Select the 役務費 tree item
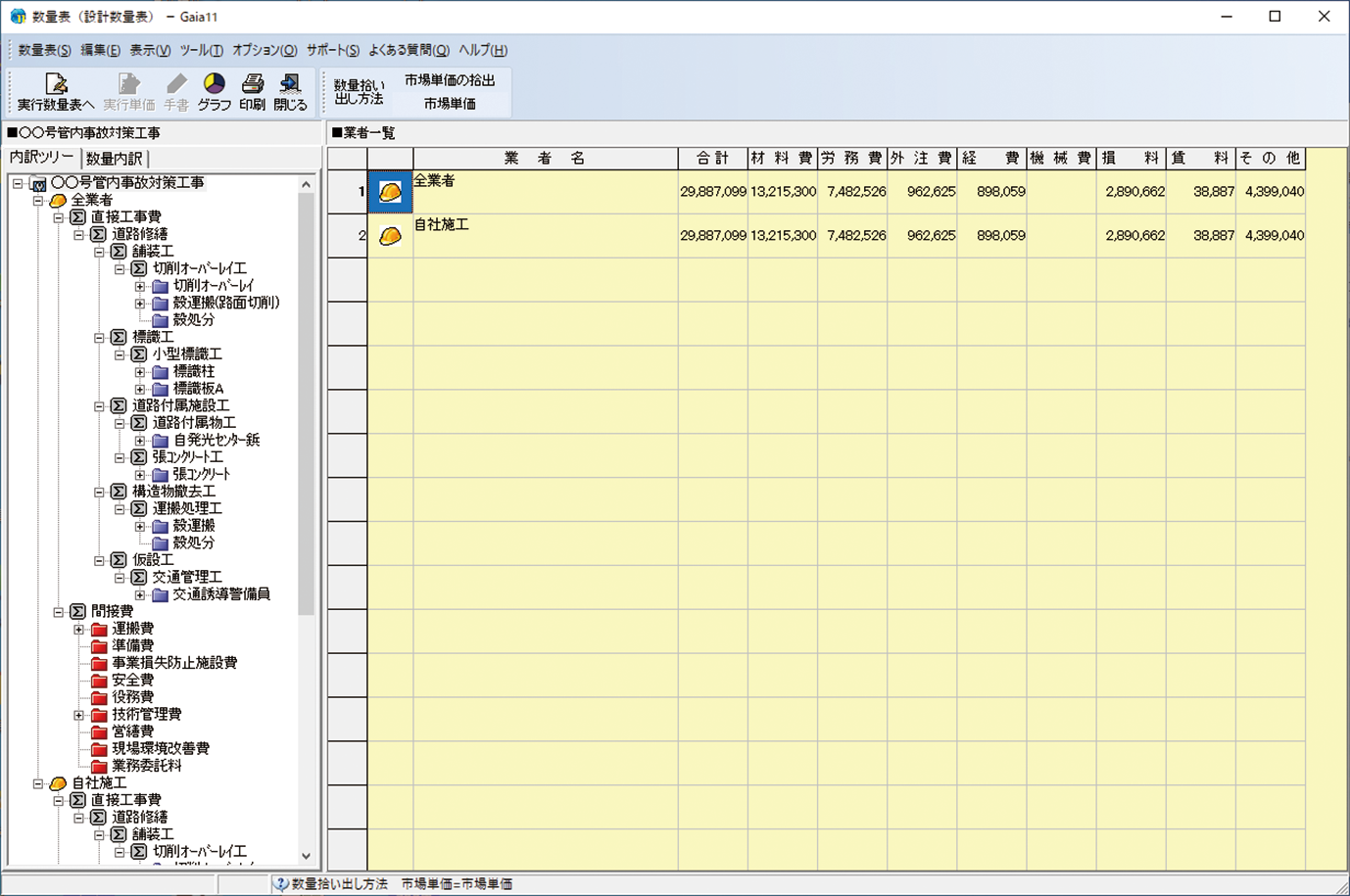1350x896 pixels. click(132, 697)
